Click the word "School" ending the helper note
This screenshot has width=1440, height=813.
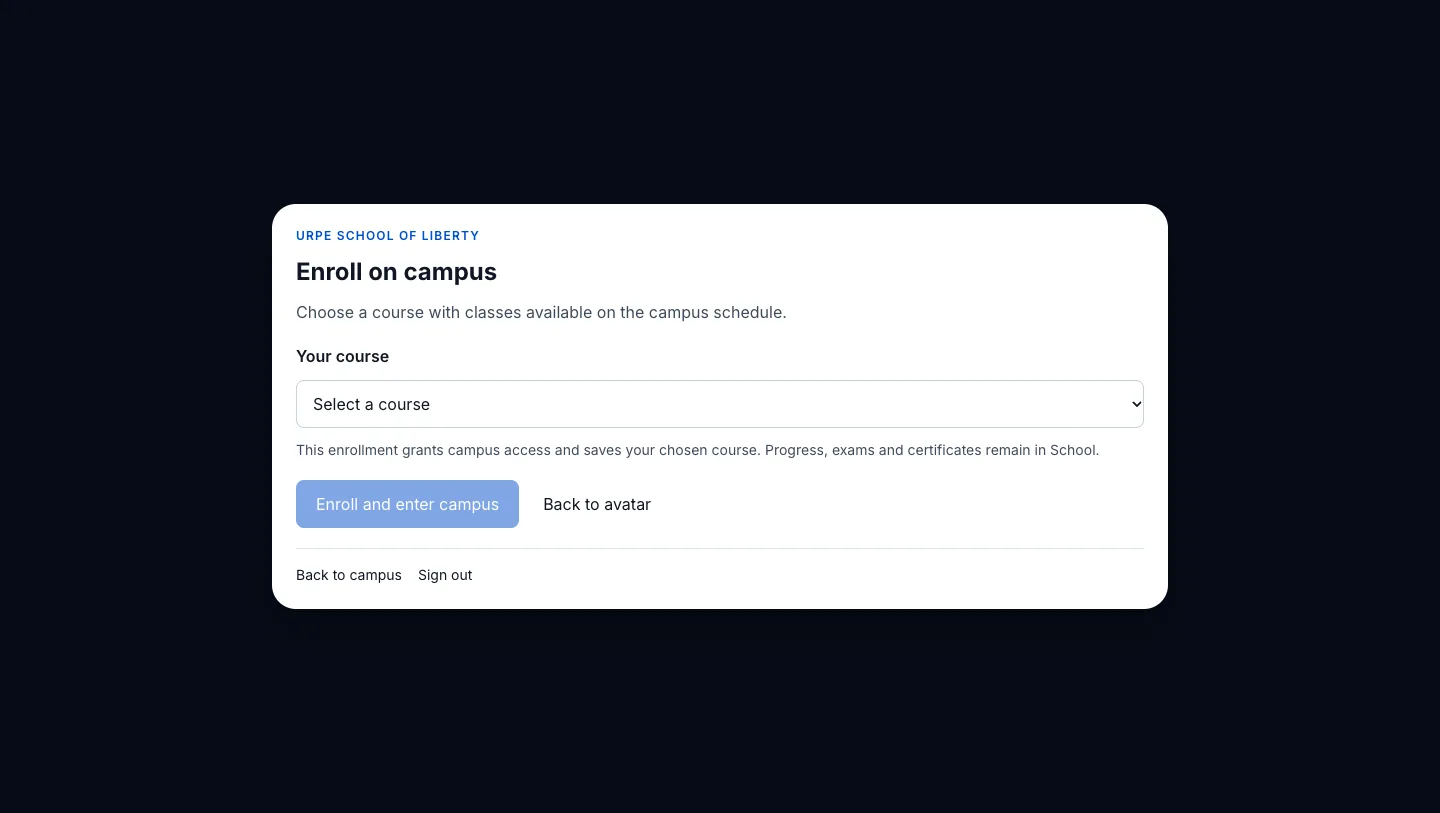coord(1073,450)
